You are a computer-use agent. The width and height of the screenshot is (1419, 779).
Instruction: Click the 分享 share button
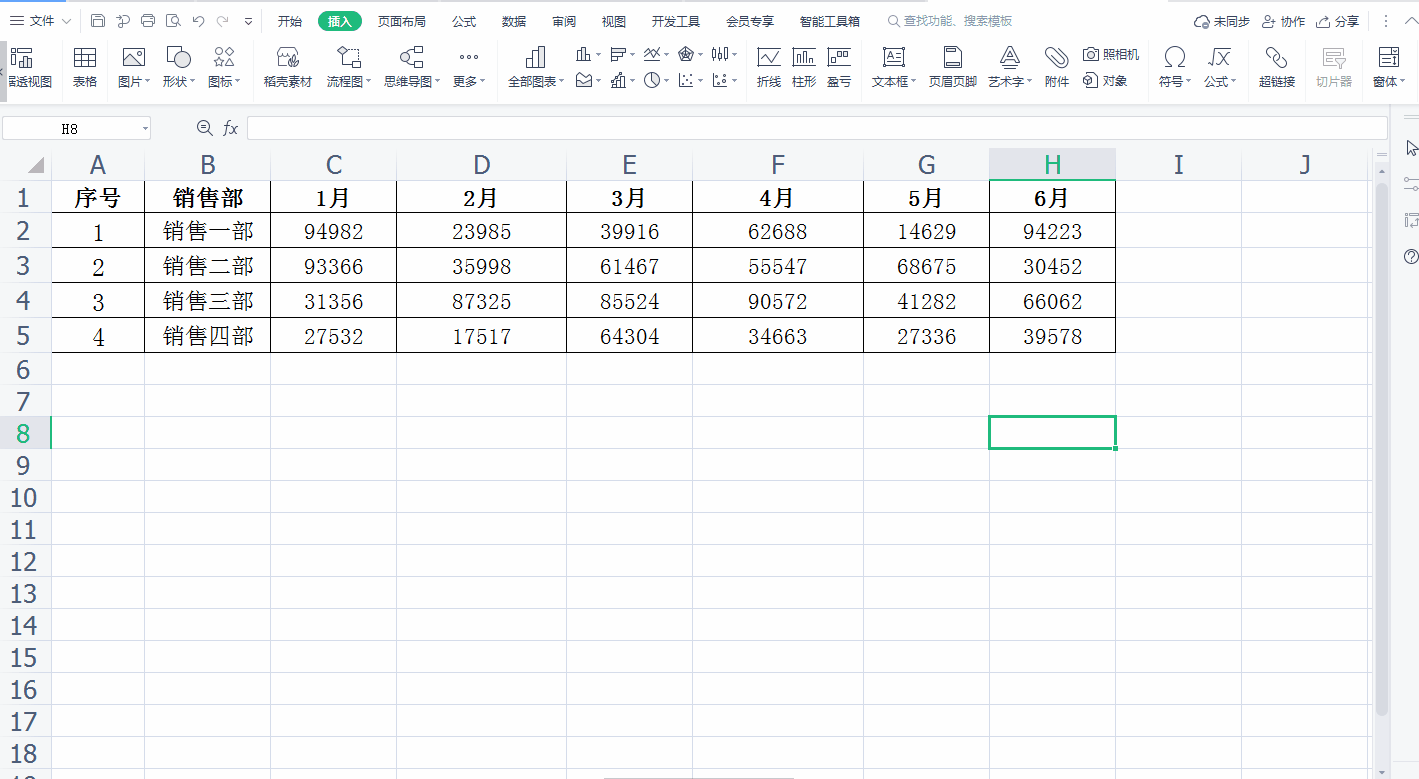pos(1338,21)
